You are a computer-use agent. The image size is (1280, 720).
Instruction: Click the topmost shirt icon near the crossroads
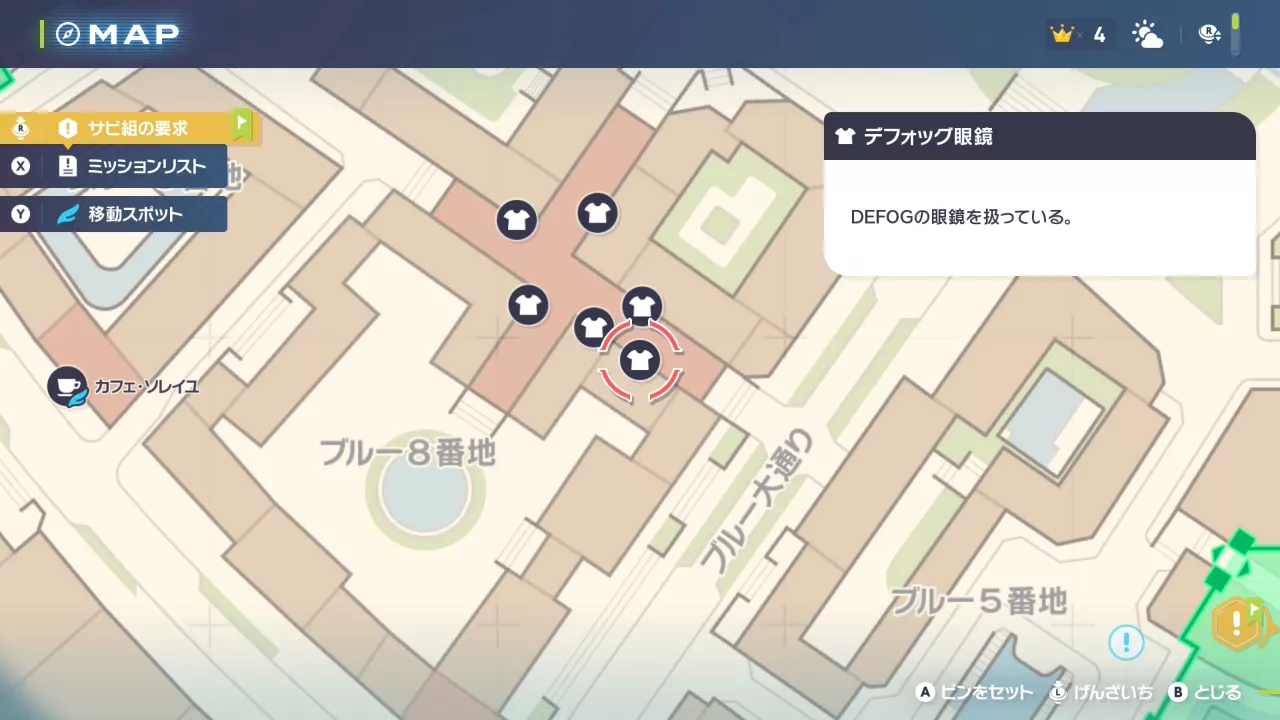(x=597, y=213)
